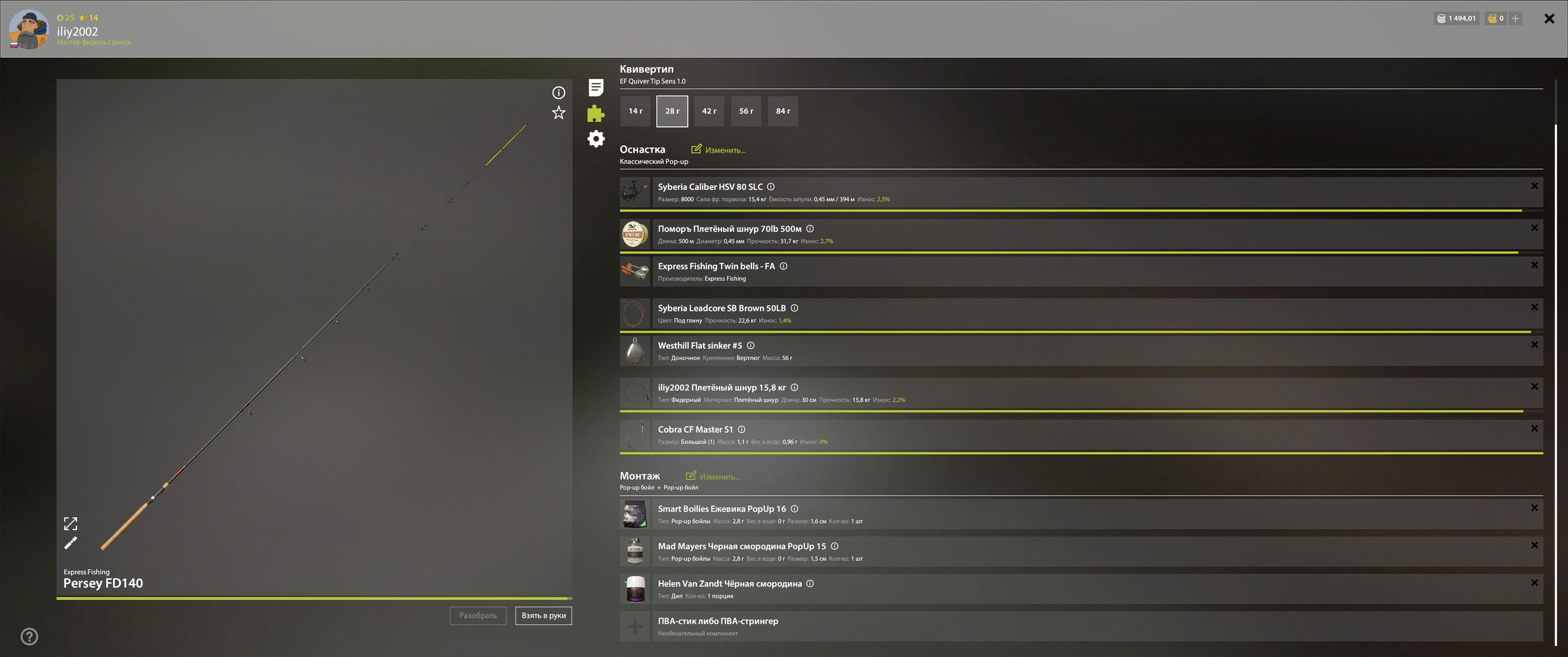Open info for Helen Van Zandt Чёрная смородина
The image size is (1568, 657).
810,583
